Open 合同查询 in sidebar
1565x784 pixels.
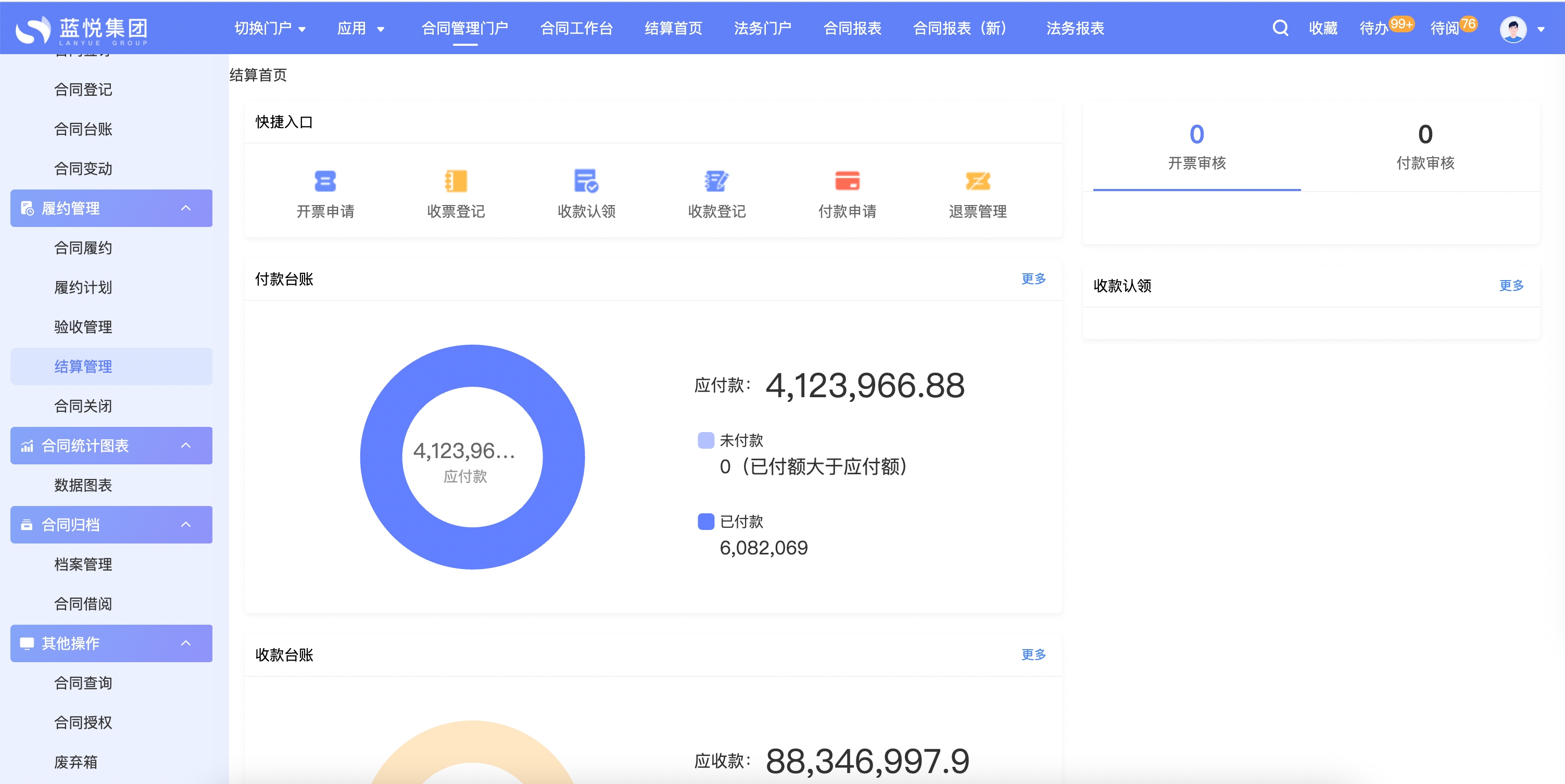[83, 682]
